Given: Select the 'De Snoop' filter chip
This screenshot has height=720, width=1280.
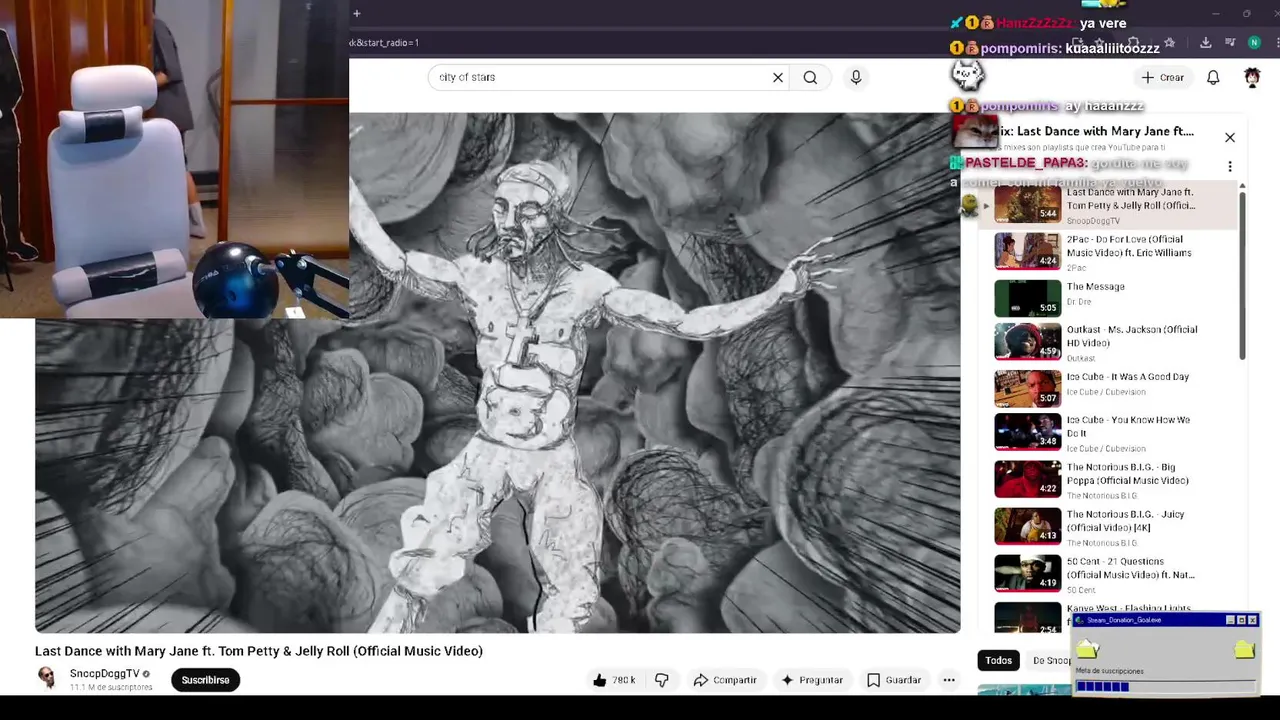Looking at the screenshot, I should pos(1051,660).
